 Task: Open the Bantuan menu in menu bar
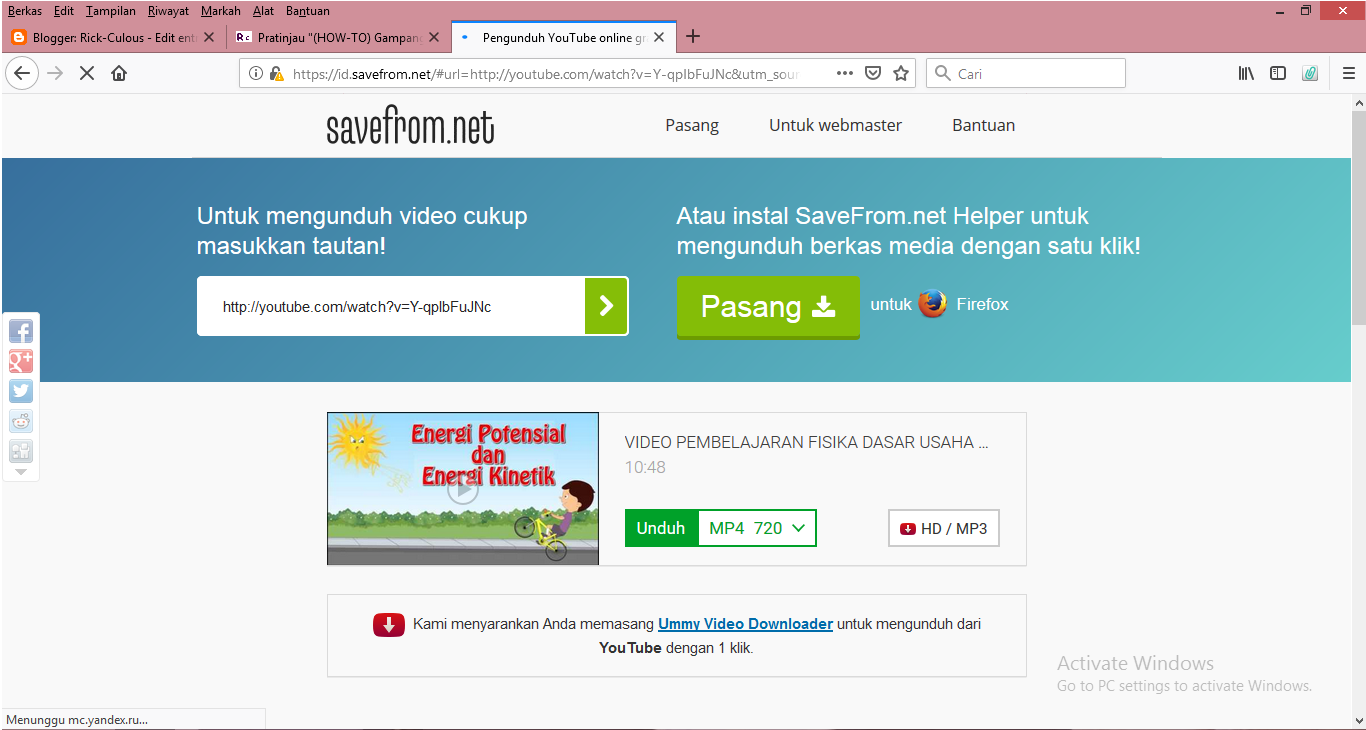click(x=307, y=11)
